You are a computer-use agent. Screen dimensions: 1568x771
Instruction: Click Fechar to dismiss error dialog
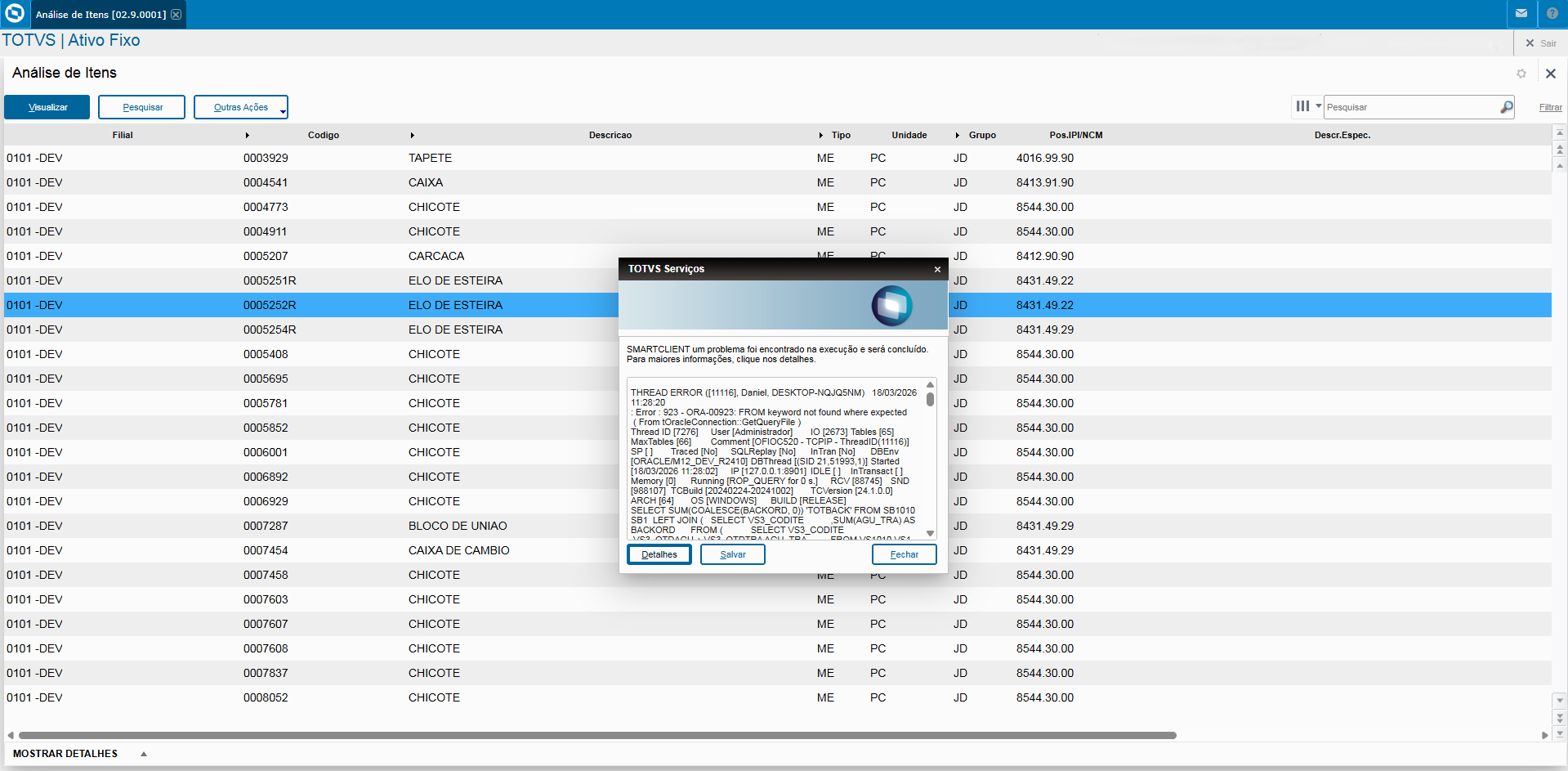pyautogui.click(x=905, y=554)
